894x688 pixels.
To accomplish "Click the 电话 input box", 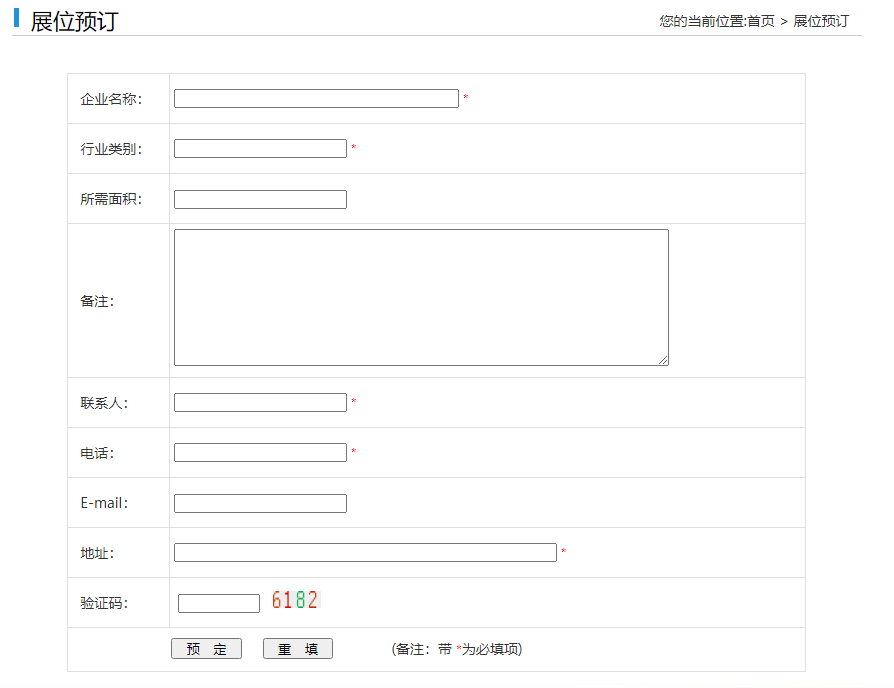I will pos(261,453).
